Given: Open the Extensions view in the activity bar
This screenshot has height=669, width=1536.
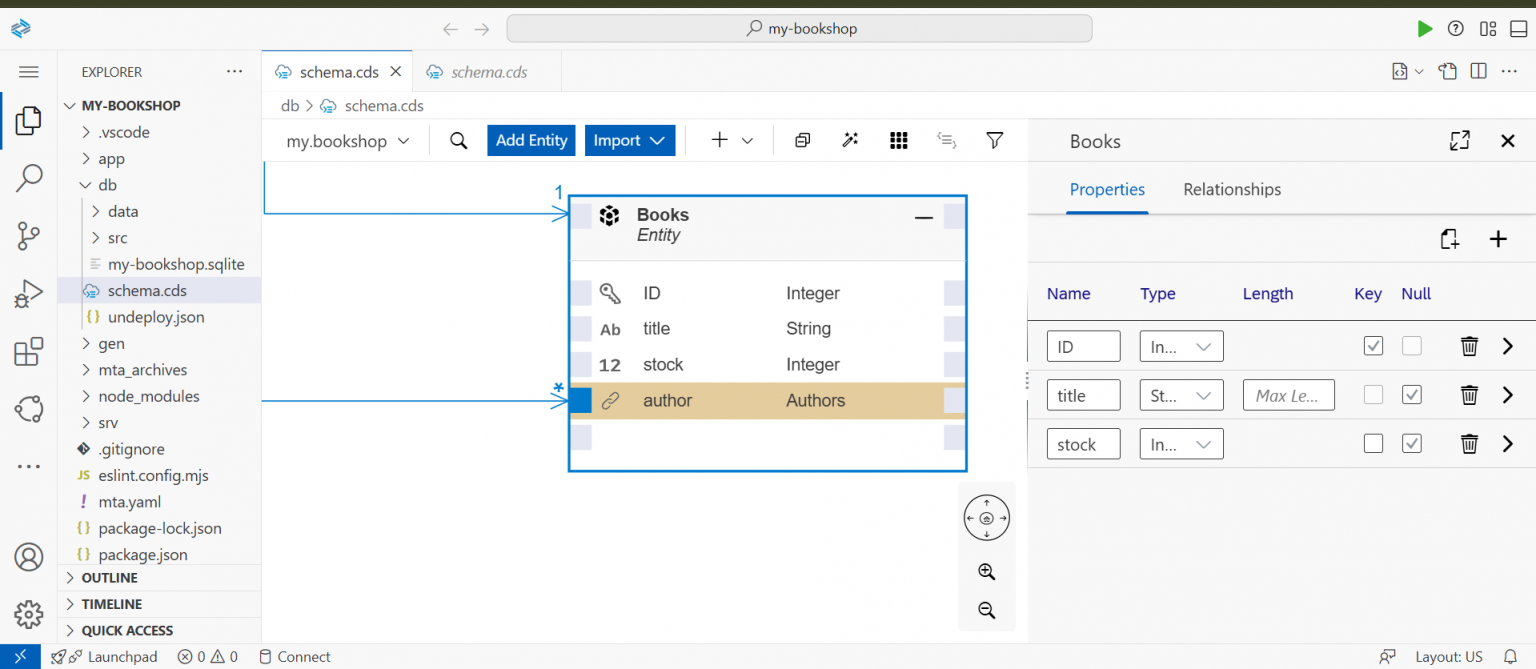Looking at the screenshot, I should click(29, 351).
